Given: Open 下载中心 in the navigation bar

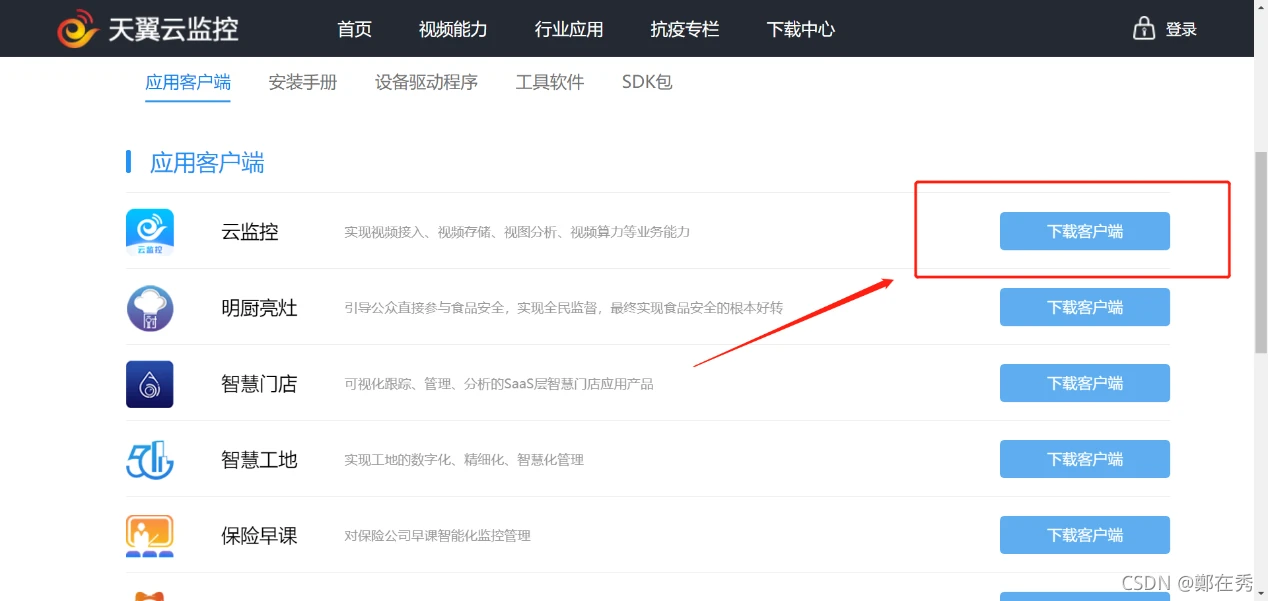Looking at the screenshot, I should click(x=801, y=29).
